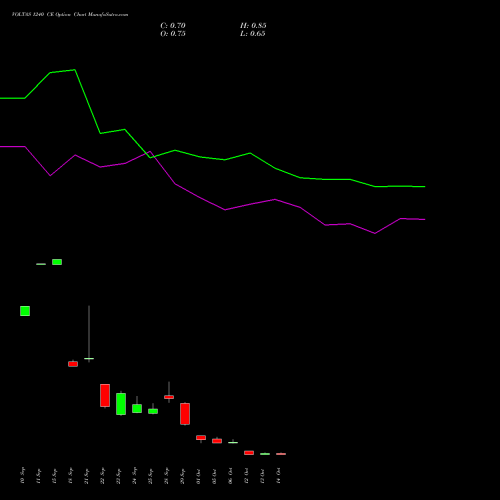500x500 pixels.
Task: Click the high value H: 0.85
Action: pyautogui.click(x=253, y=26)
